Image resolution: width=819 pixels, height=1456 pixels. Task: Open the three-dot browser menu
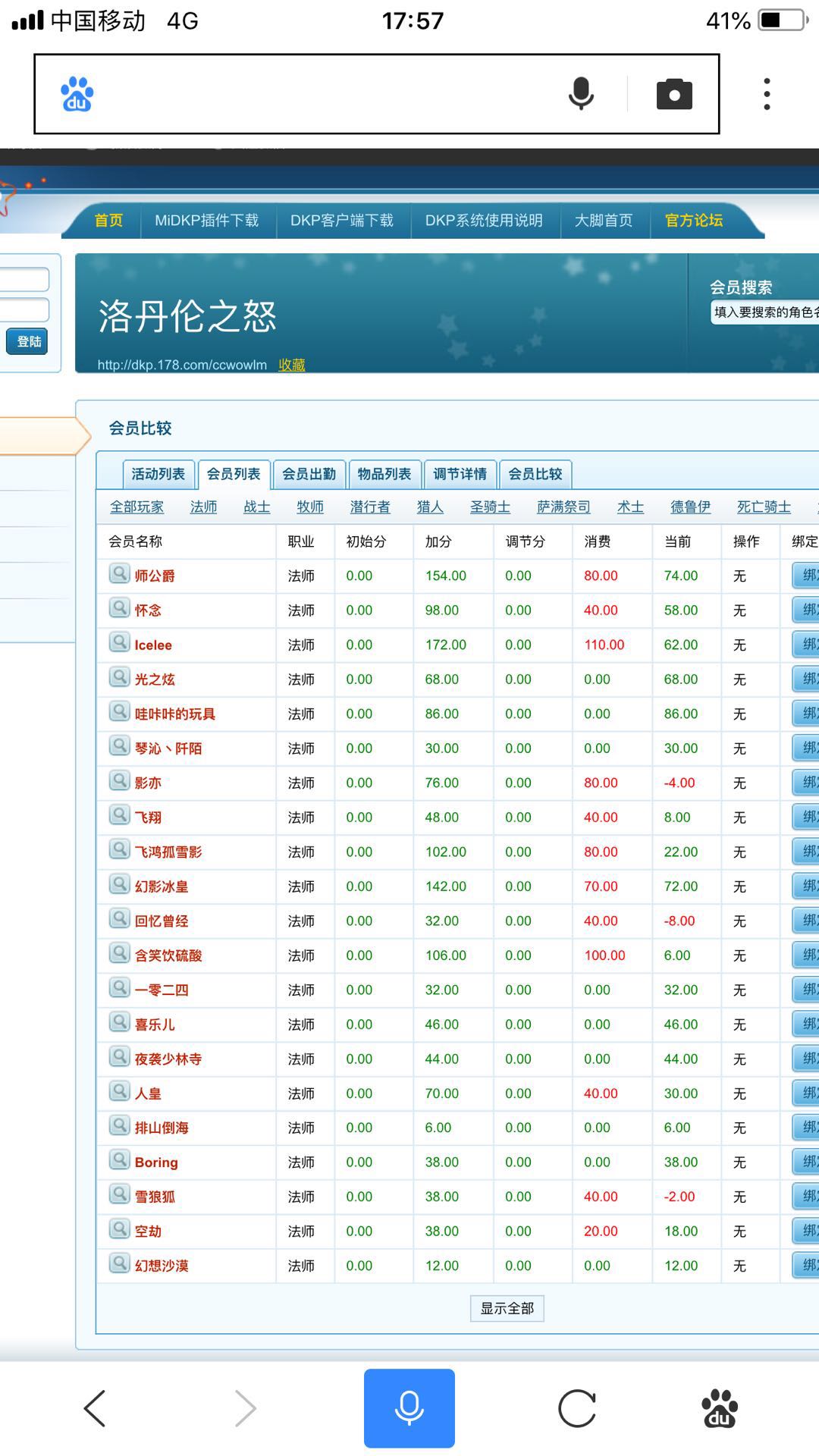[767, 94]
